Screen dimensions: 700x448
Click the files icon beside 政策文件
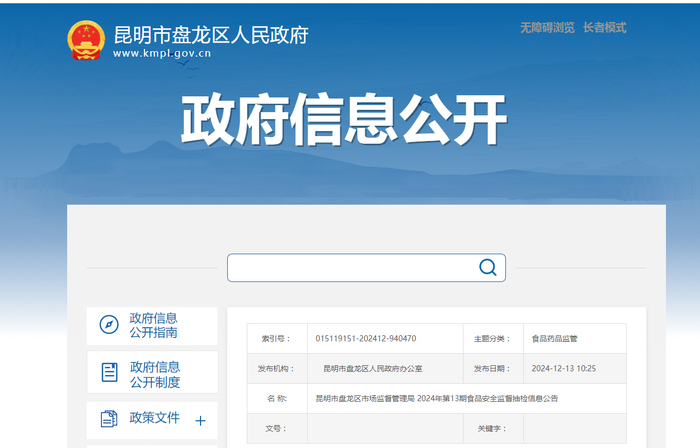click(109, 419)
